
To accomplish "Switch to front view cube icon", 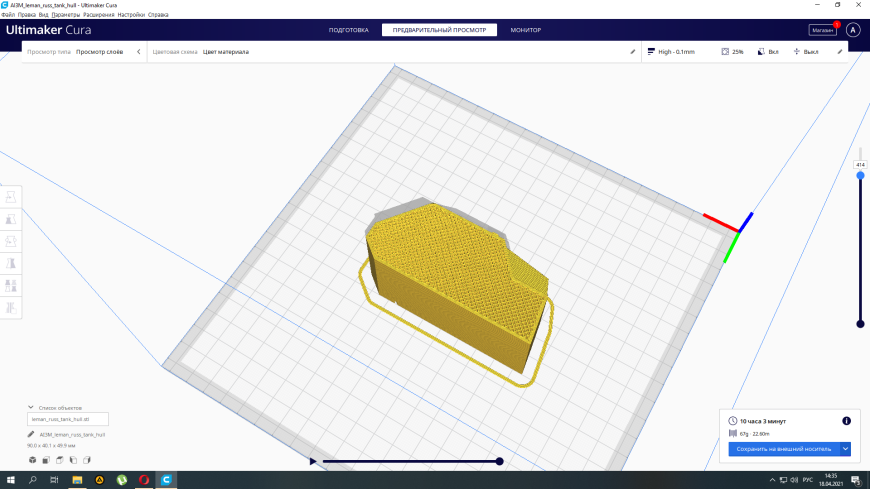I will [46, 460].
